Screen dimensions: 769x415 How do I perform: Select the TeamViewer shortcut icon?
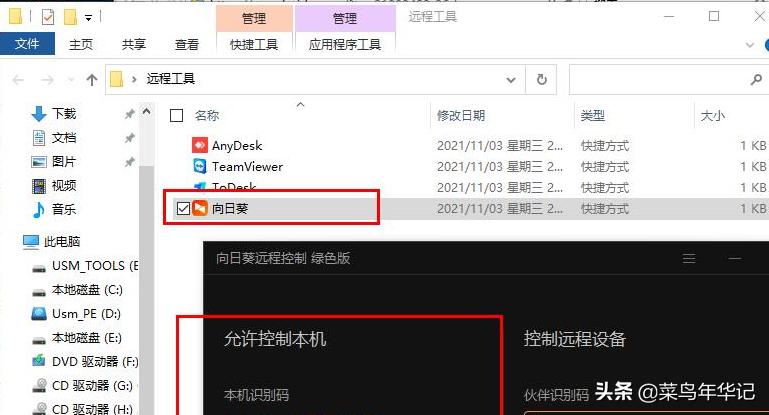point(200,167)
